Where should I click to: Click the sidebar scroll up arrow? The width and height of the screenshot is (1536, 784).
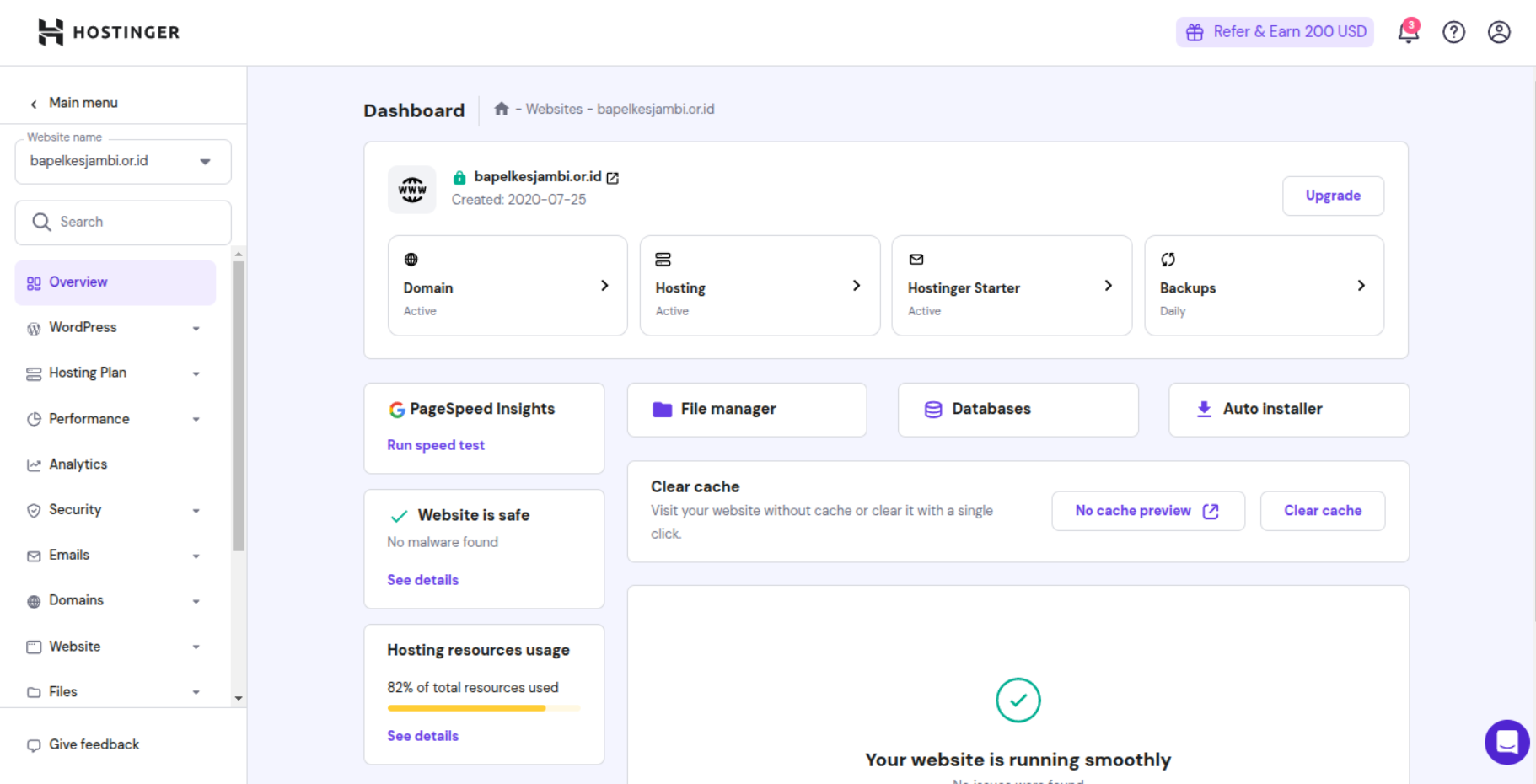coord(239,254)
